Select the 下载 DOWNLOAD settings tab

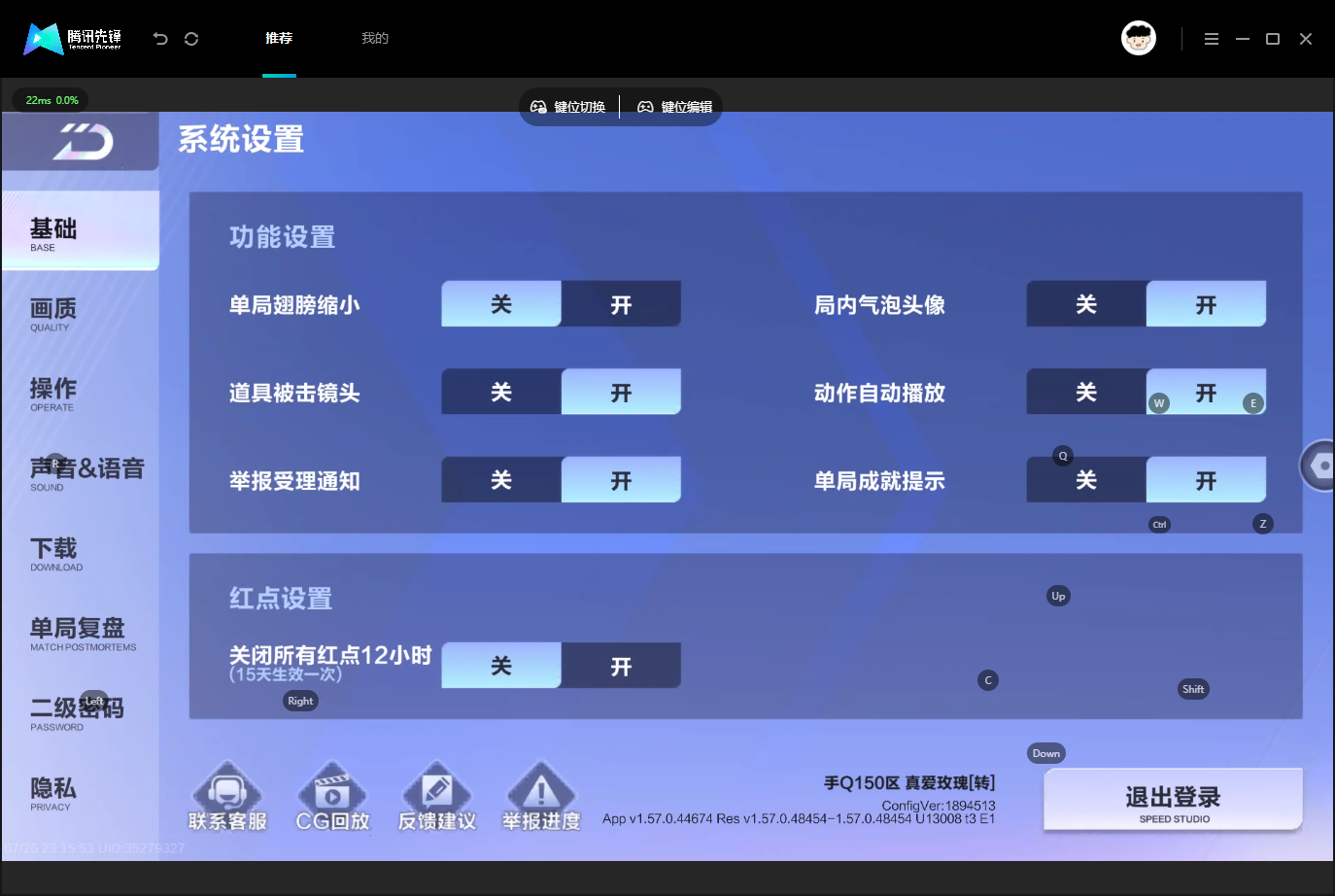click(81, 553)
